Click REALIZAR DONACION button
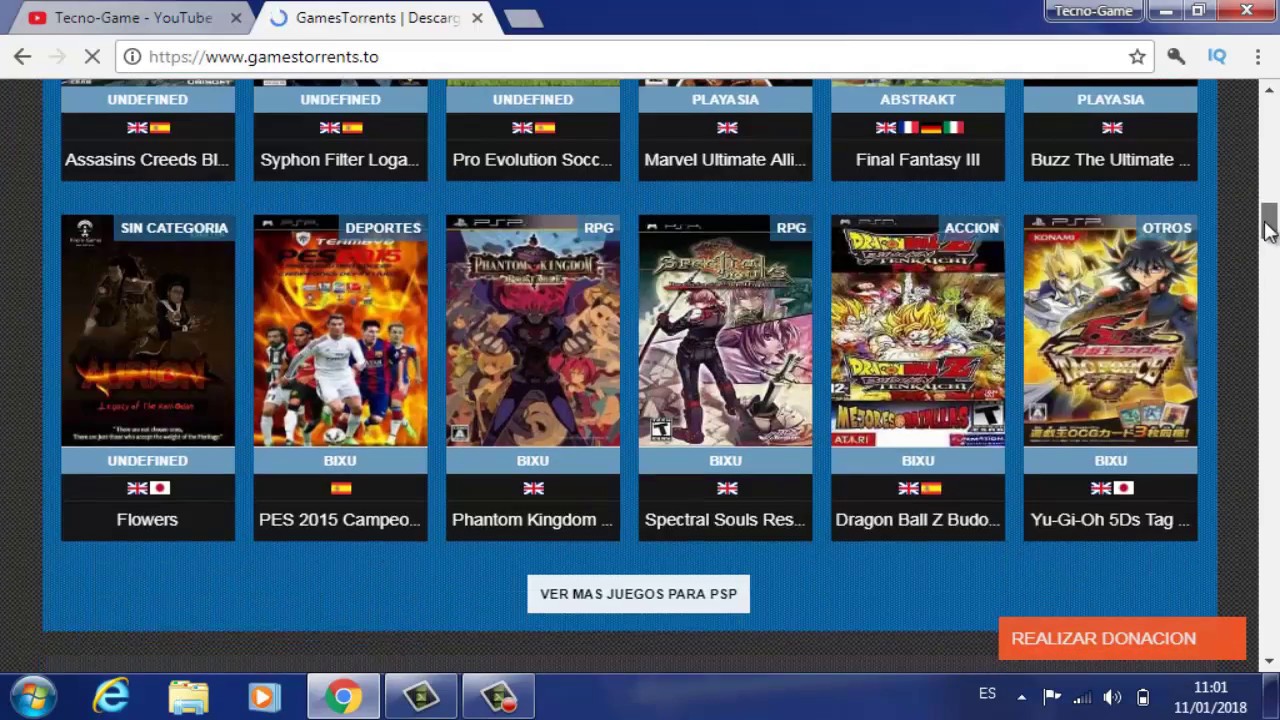Screen dimensions: 1280x720 1122,638
